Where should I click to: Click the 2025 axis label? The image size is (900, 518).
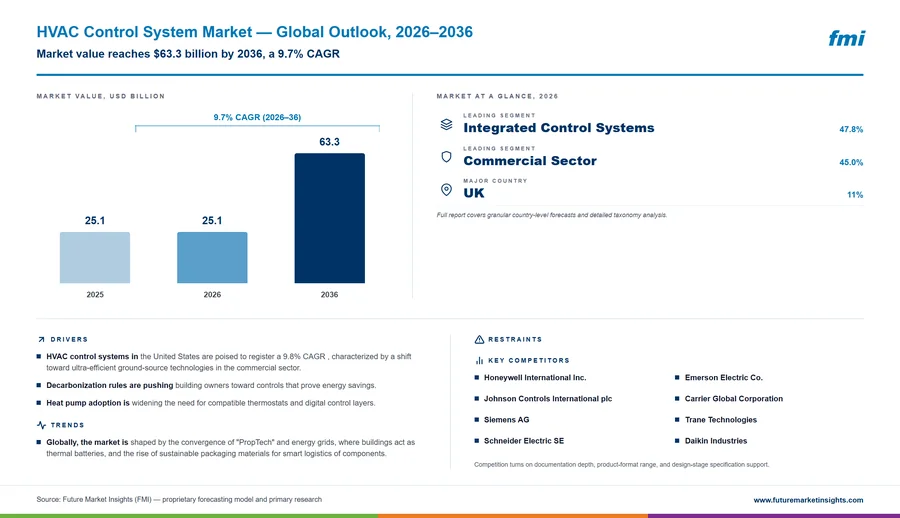(95, 295)
